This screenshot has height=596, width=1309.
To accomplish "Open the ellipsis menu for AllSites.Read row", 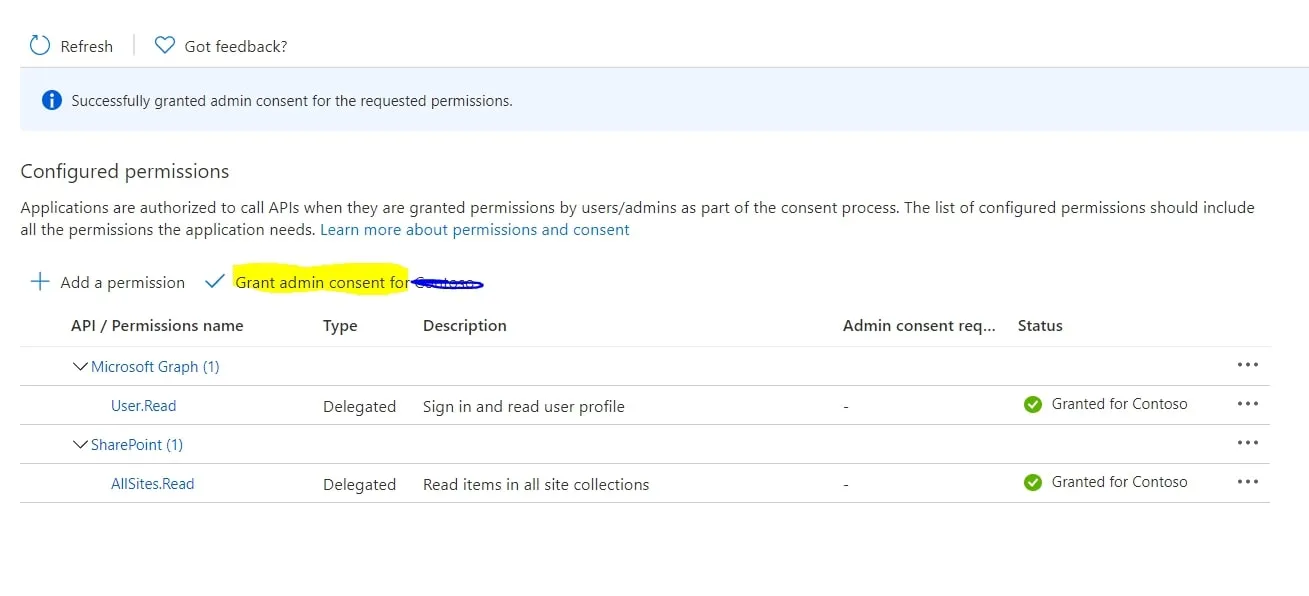I will click(x=1247, y=482).
